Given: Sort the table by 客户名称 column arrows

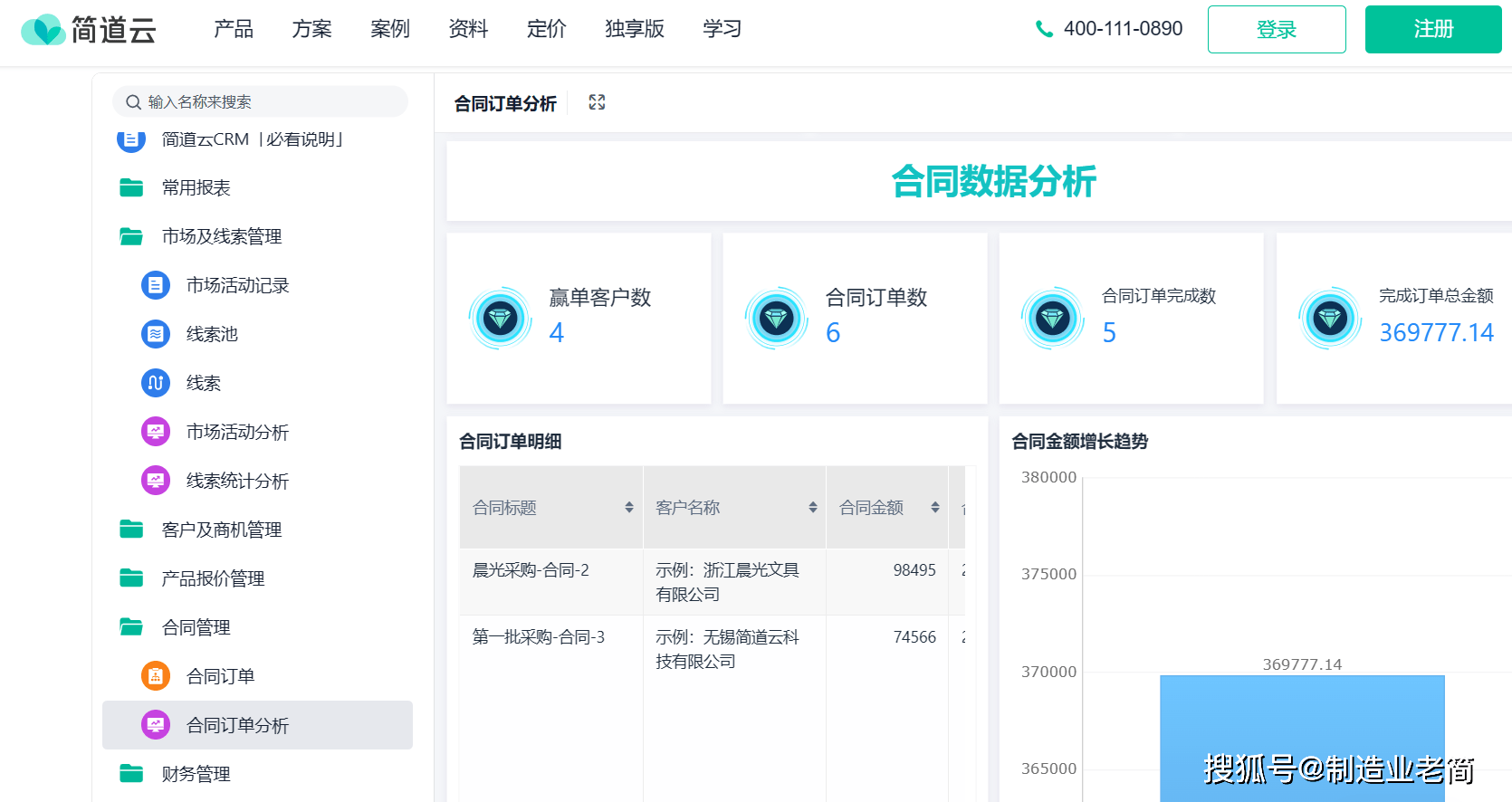Looking at the screenshot, I should coord(813,508).
